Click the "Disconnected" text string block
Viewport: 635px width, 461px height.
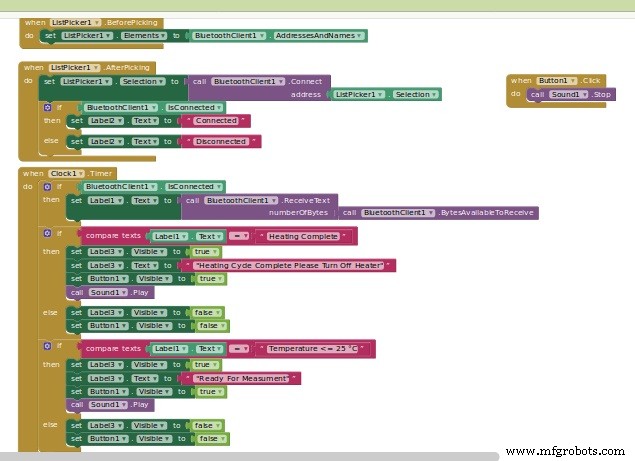[x=223, y=142]
